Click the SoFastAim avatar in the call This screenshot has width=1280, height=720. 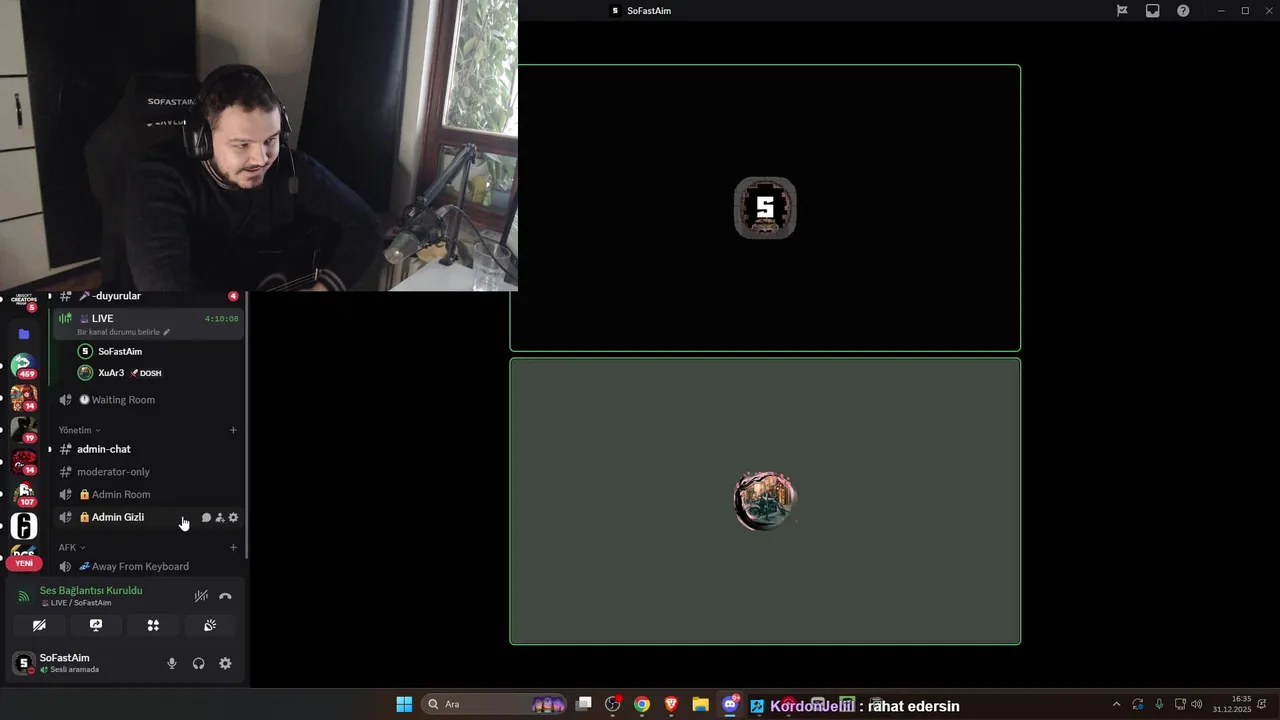tap(765, 208)
